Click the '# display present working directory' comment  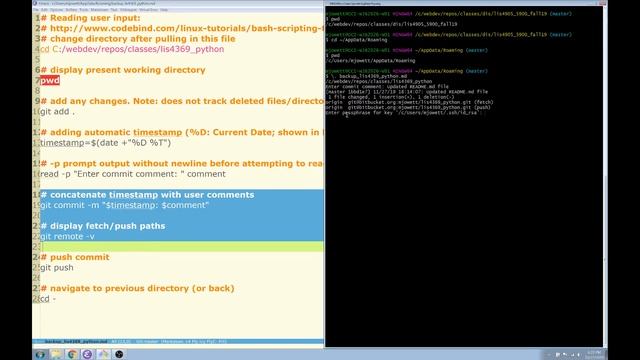(x=123, y=70)
